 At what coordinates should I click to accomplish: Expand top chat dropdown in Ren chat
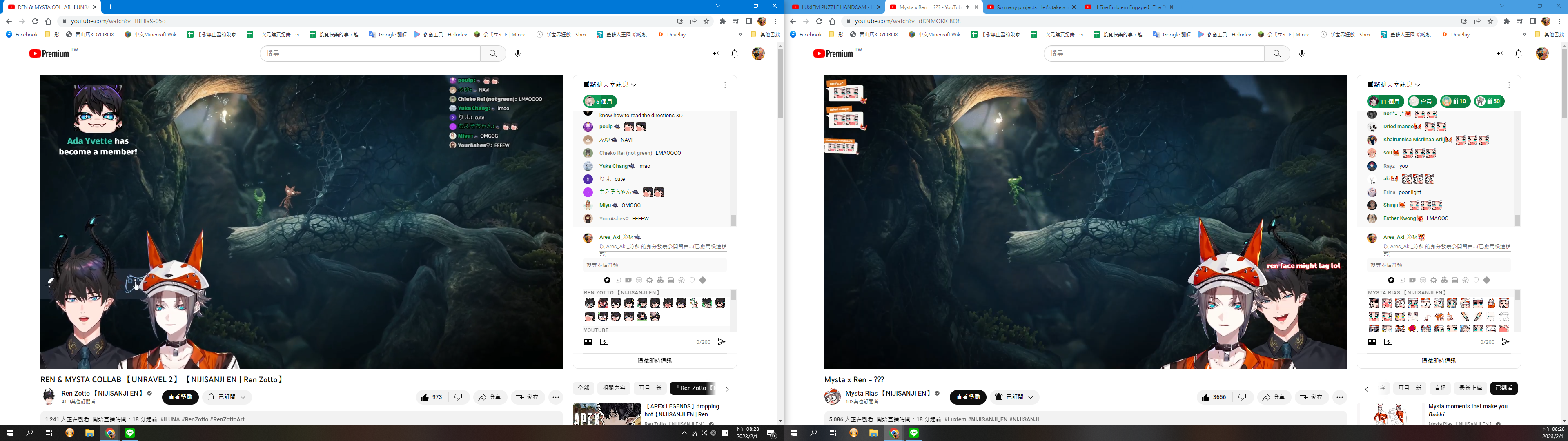point(610,85)
